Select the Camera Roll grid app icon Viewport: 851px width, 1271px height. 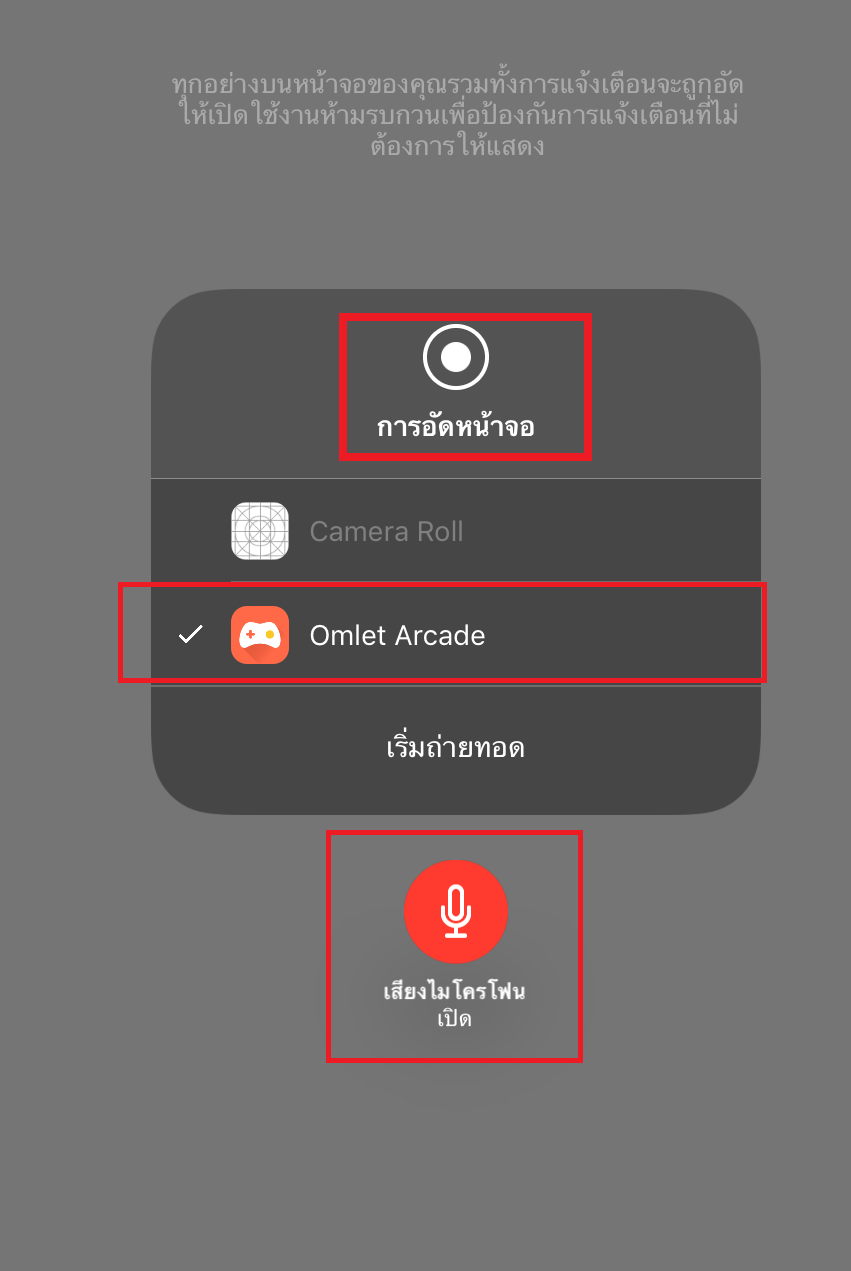pos(260,531)
